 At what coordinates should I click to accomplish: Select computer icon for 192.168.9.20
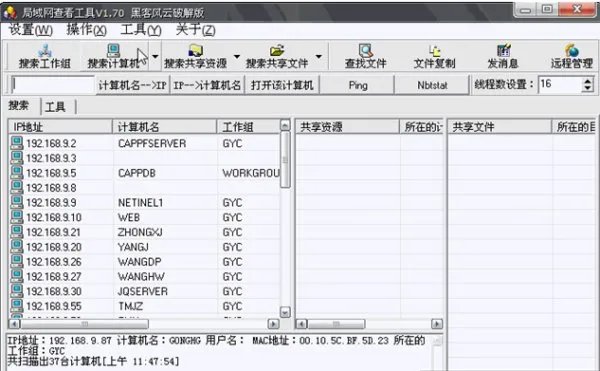16,246
